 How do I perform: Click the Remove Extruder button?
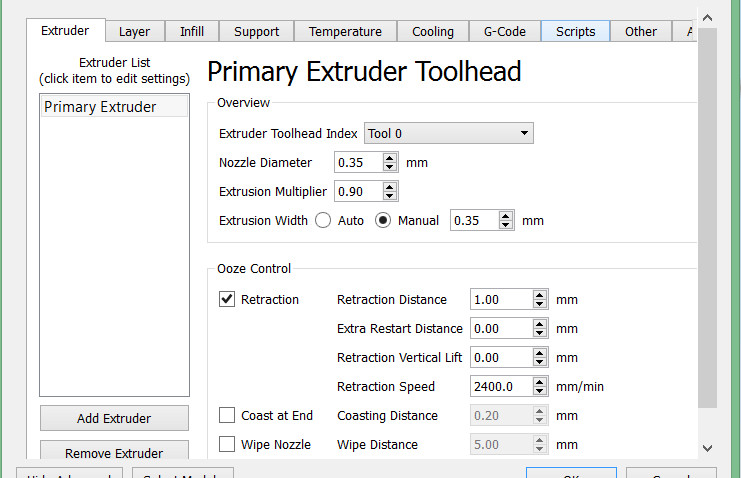point(114,453)
